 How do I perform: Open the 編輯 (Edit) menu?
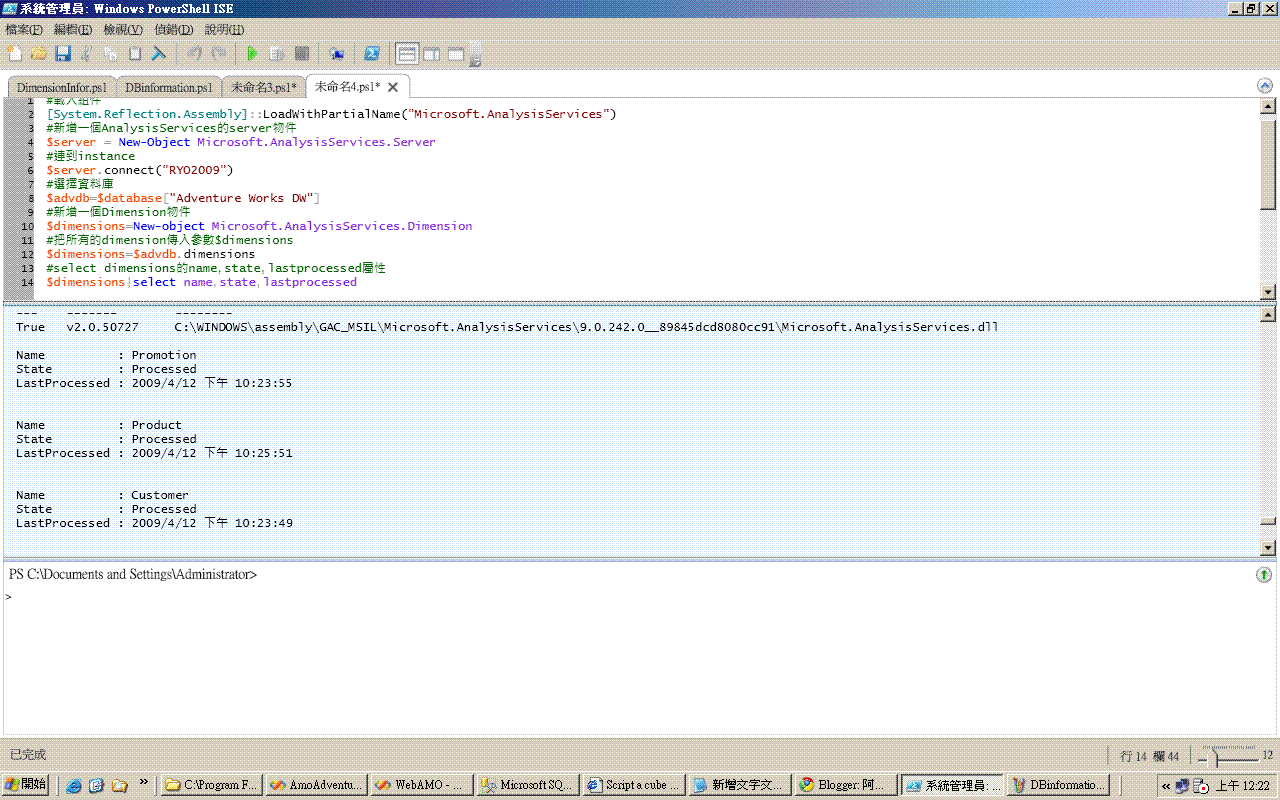(72, 30)
